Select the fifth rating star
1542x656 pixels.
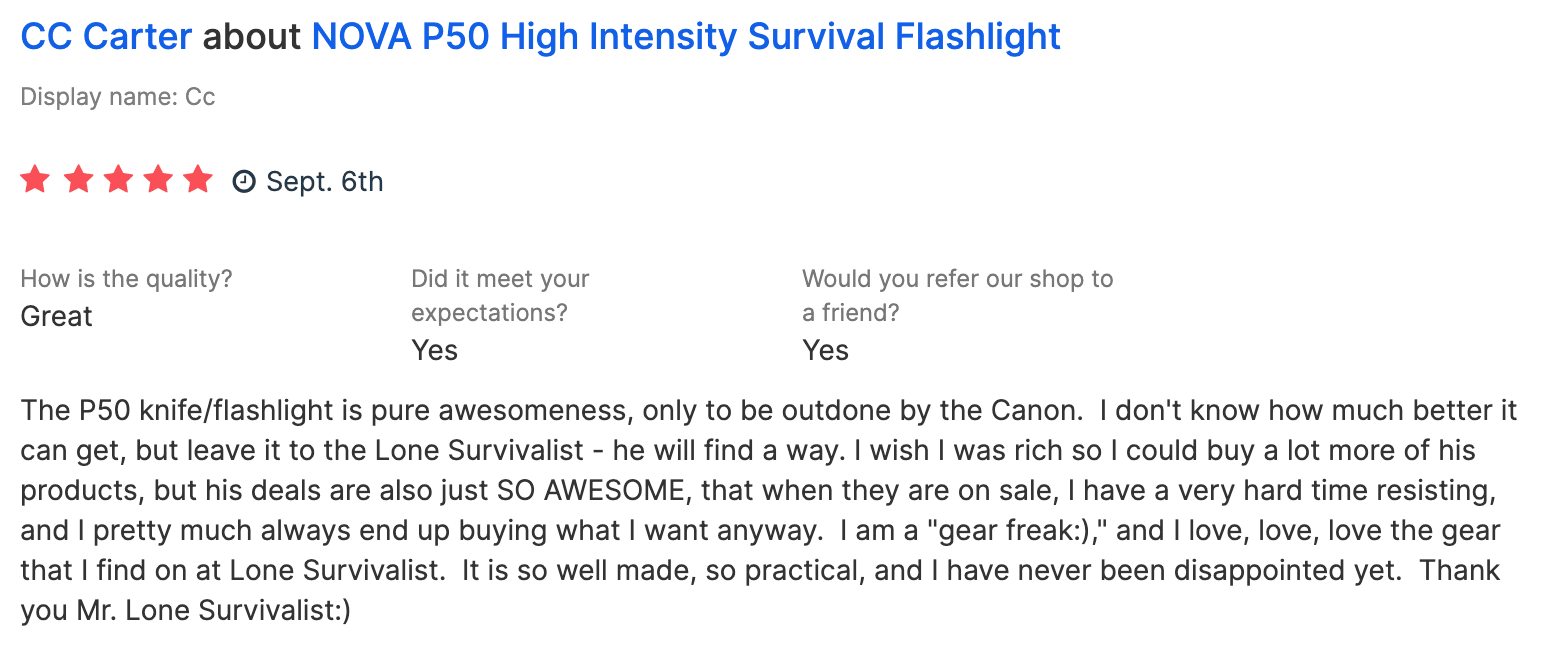[x=199, y=180]
